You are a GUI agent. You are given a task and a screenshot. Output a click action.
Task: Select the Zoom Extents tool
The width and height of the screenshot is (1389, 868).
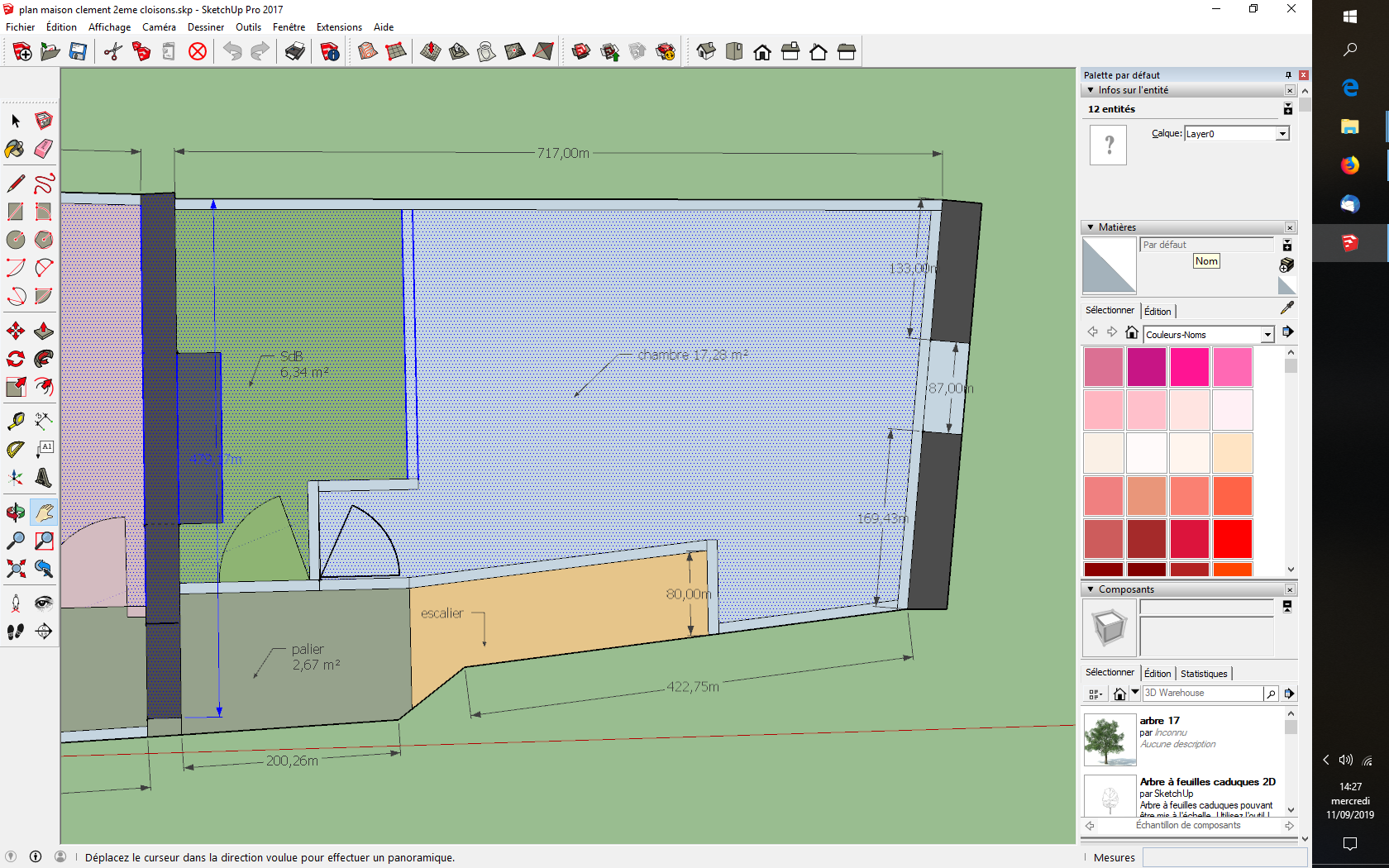click(x=16, y=569)
